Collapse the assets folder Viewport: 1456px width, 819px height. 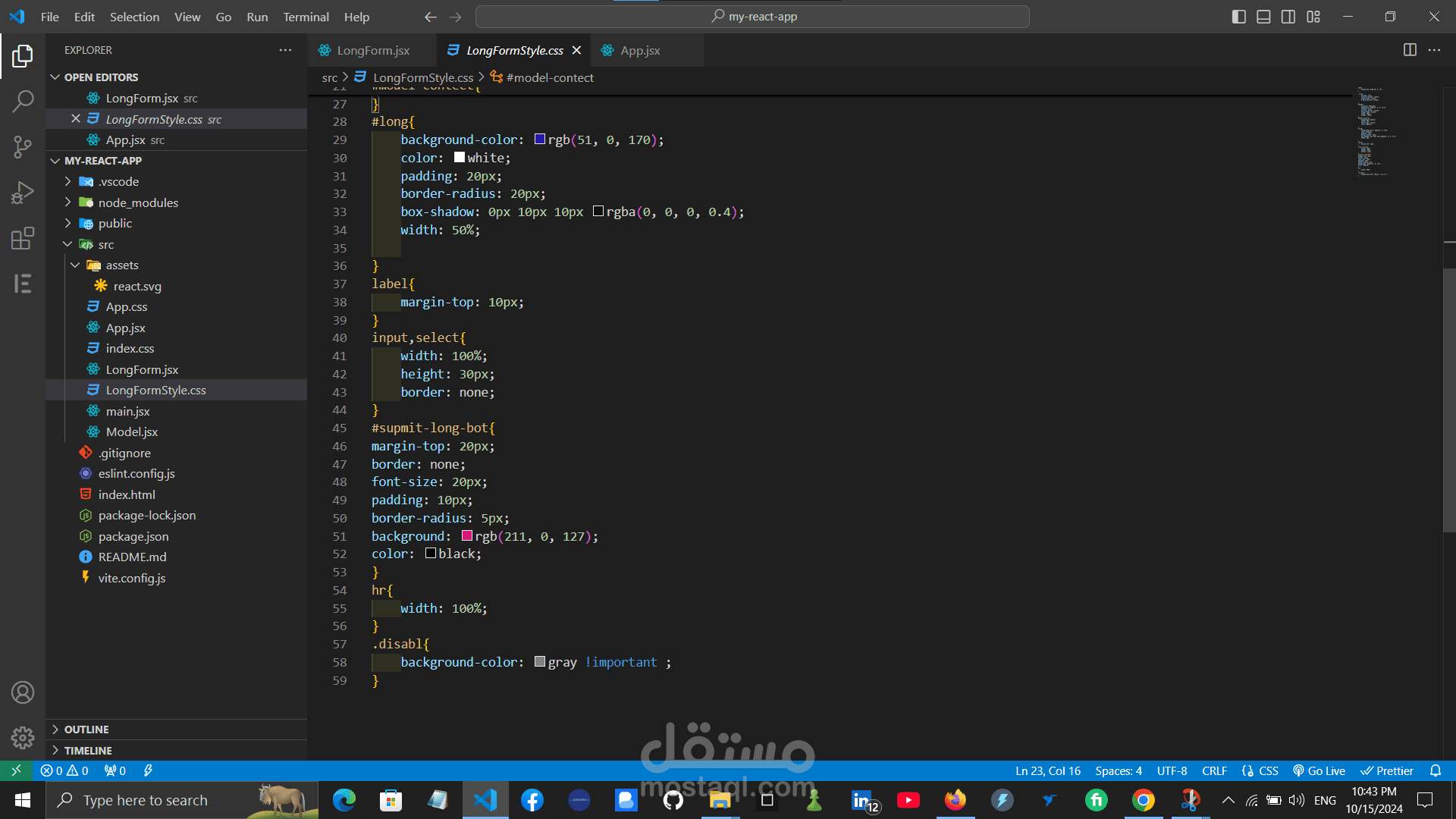tap(121, 265)
